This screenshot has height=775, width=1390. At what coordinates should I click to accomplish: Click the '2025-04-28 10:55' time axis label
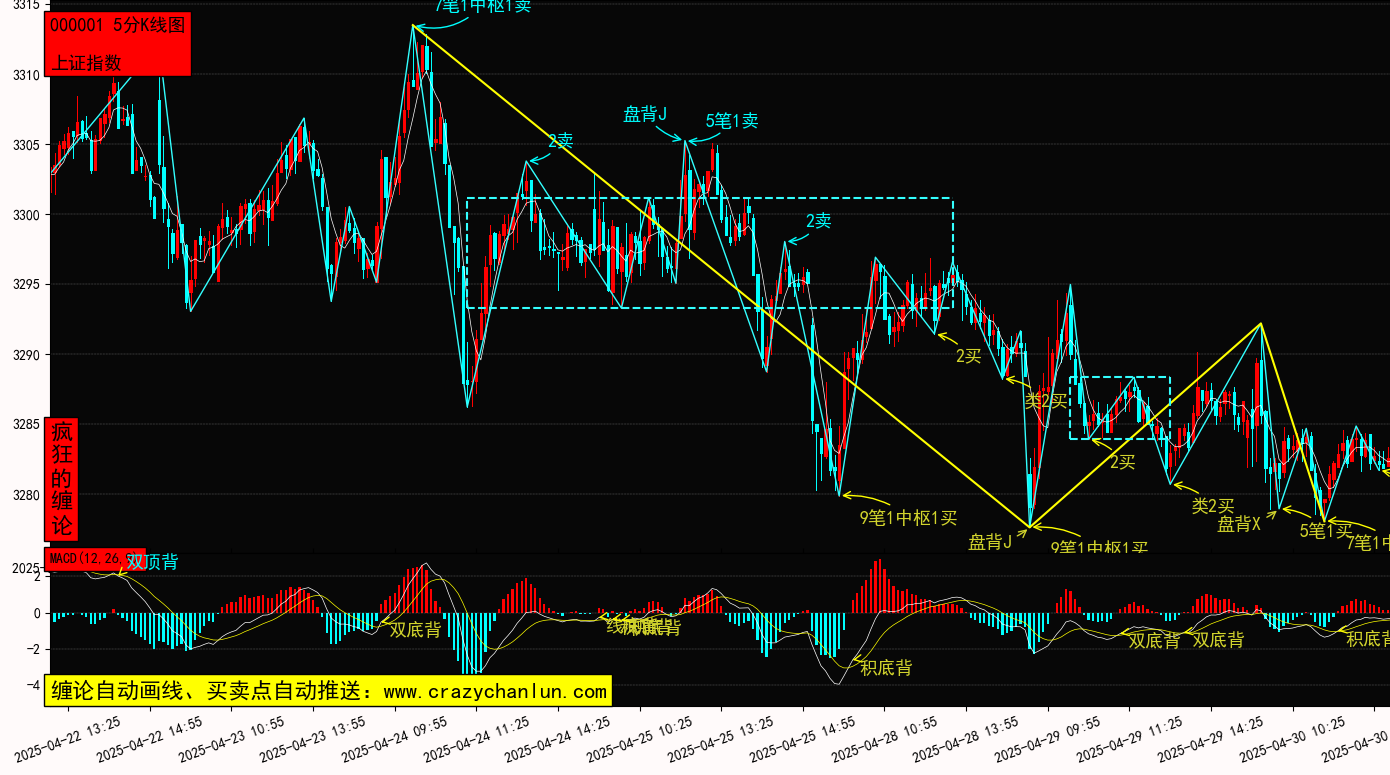(x=884, y=738)
